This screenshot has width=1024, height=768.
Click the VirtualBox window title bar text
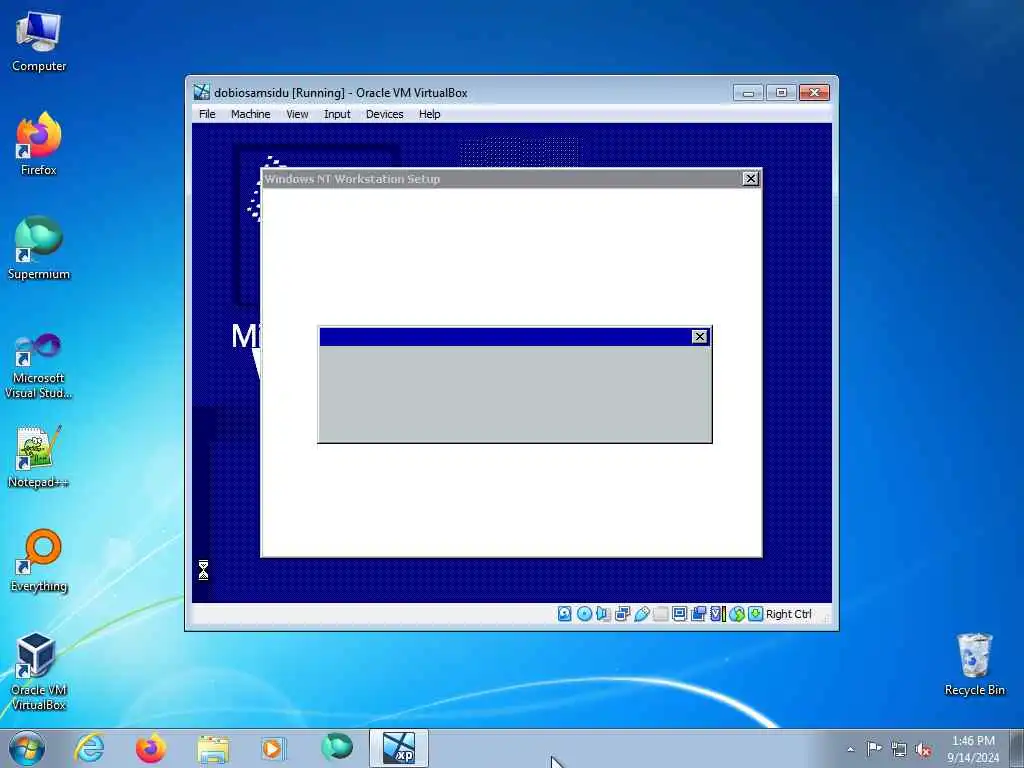[340, 93]
